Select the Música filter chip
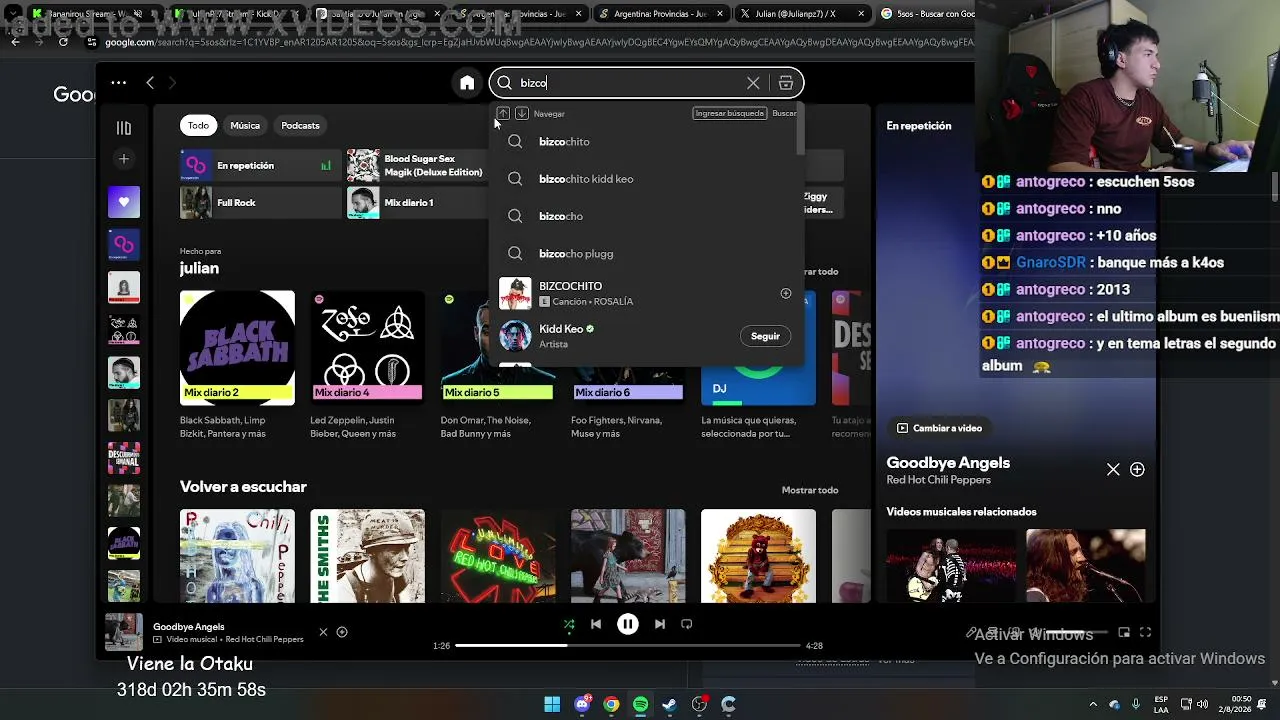1280x720 pixels. 245,125
